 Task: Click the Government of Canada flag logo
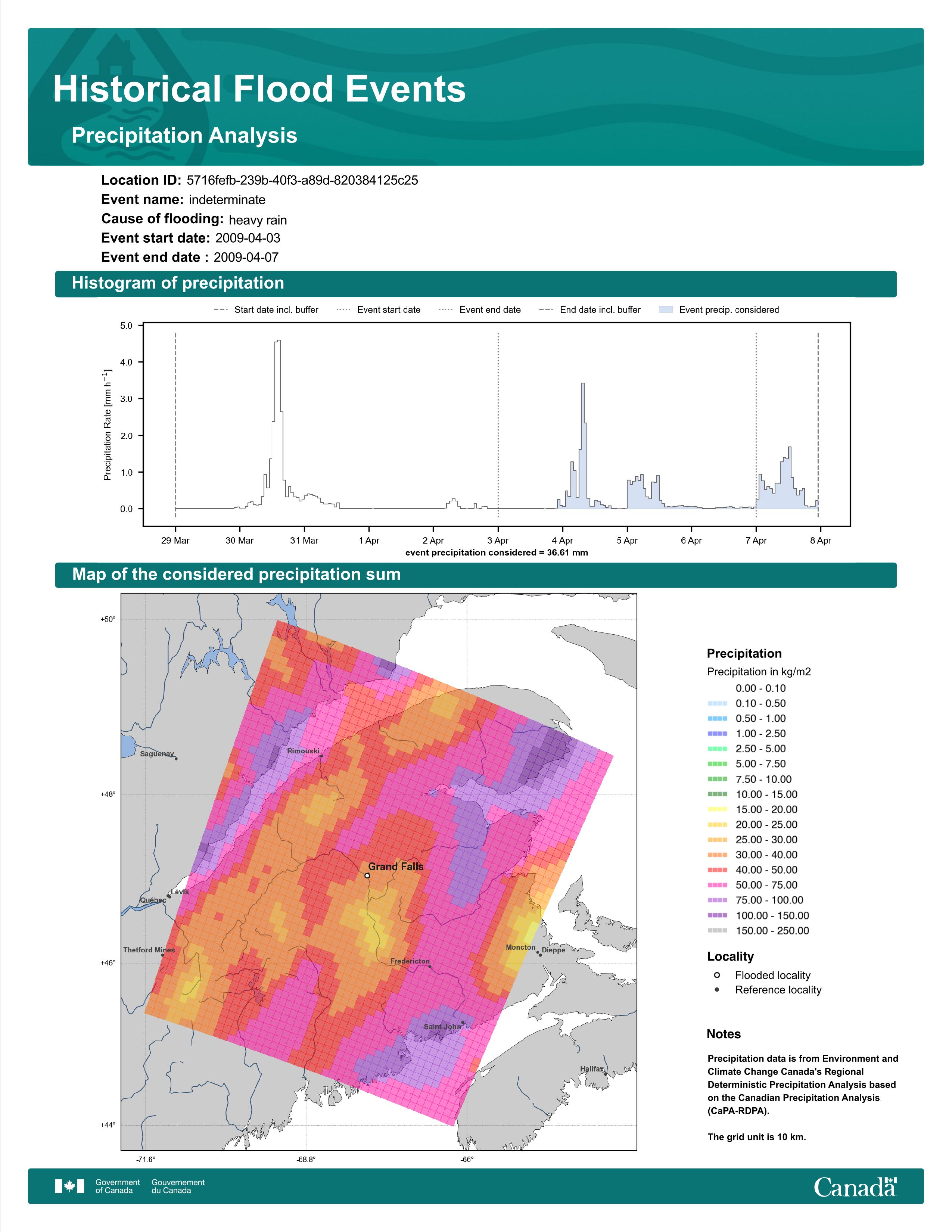(69, 1186)
